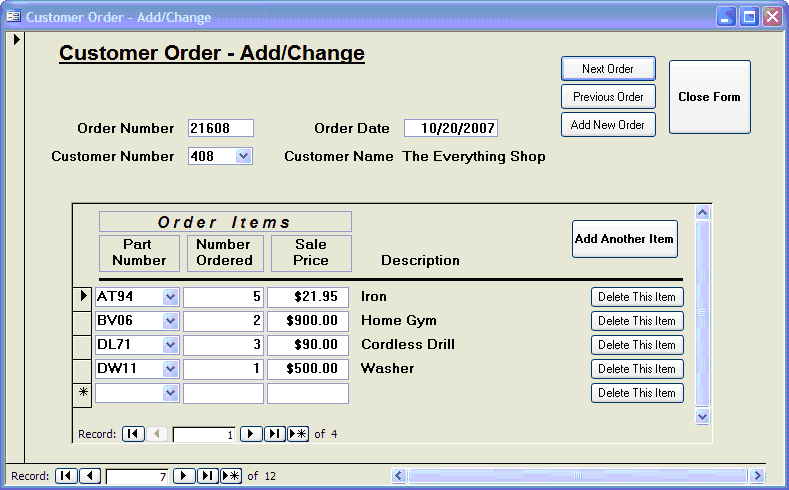Click the Number Ordered field for Cordless Drill
The image size is (789, 490).
point(223,345)
